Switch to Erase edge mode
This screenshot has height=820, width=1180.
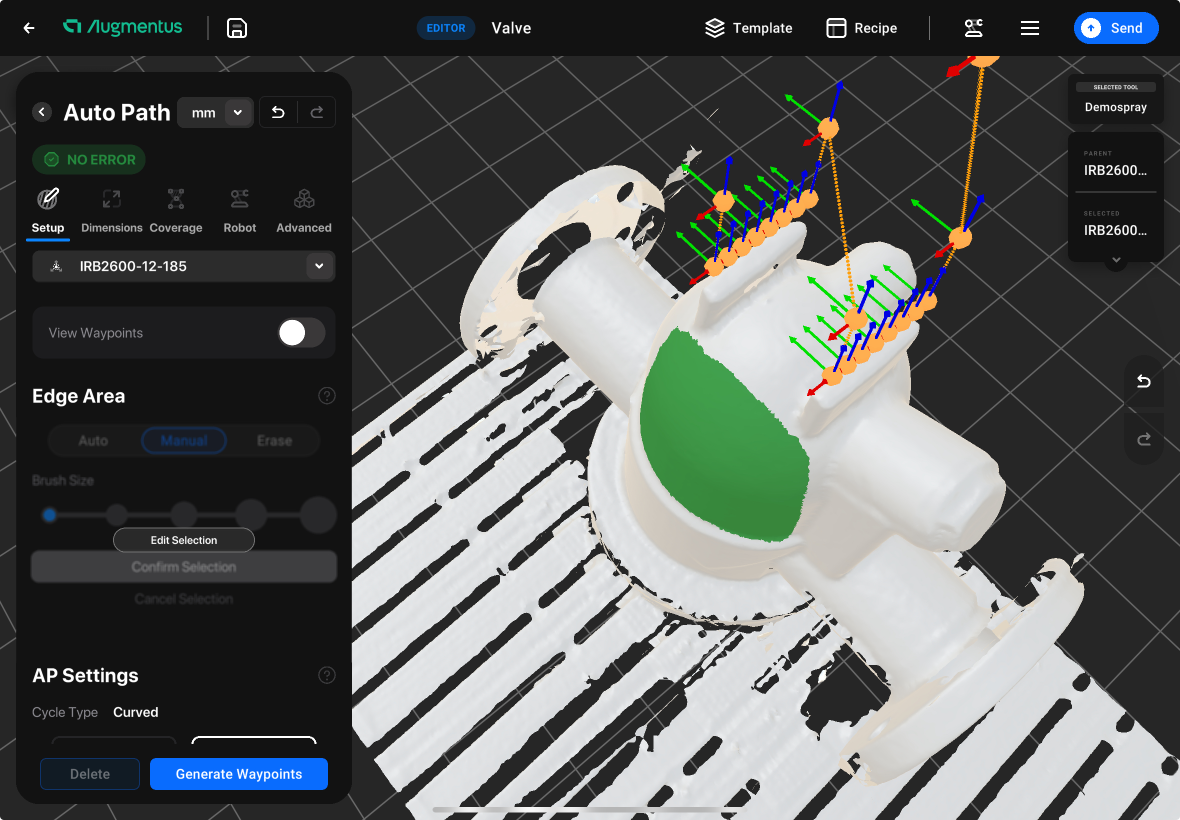tap(274, 440)
